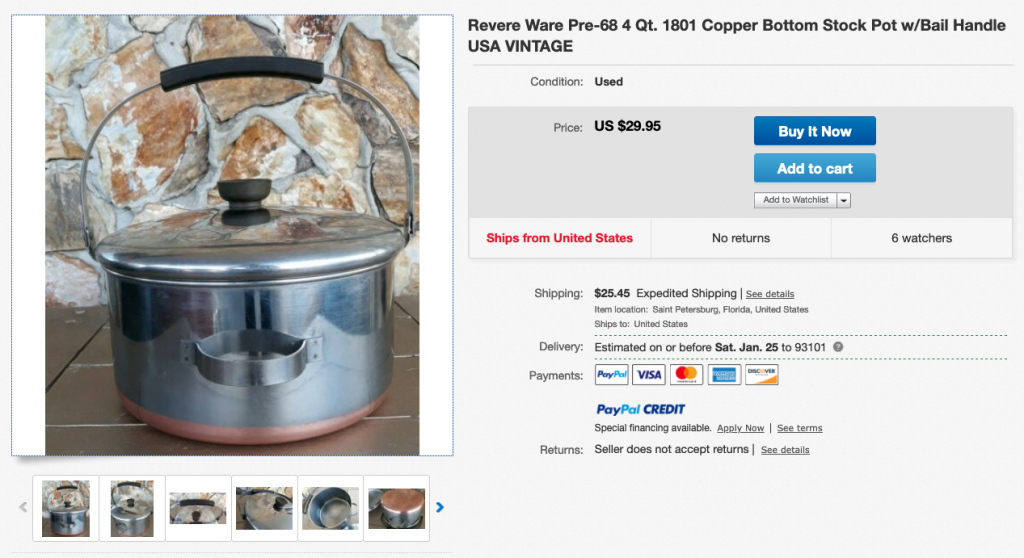Select the first pot thumbnail with the stone wall
Viewport: 1024px width, 558px height.
pyautogui.click(x=66, y=508)
